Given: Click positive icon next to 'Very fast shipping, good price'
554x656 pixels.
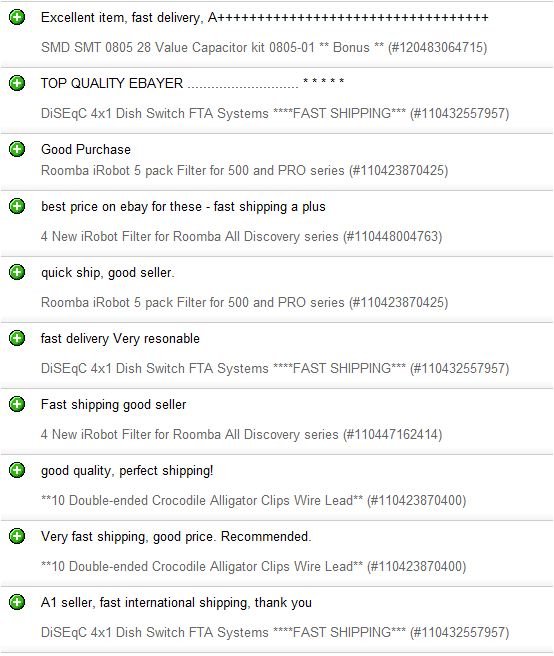Looking at the screenshot, I should pyautogui.click(x=17, y=536).
